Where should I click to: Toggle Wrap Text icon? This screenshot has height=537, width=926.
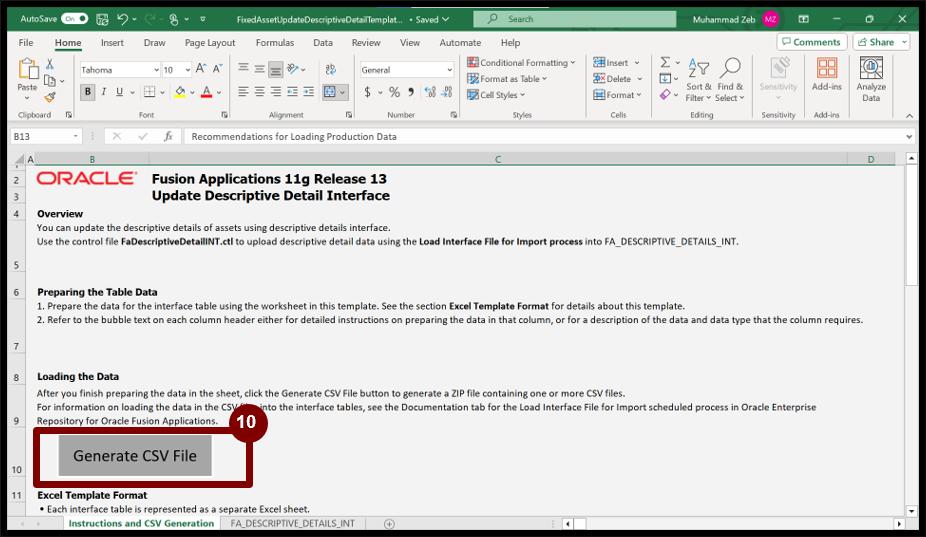point(331,69)
